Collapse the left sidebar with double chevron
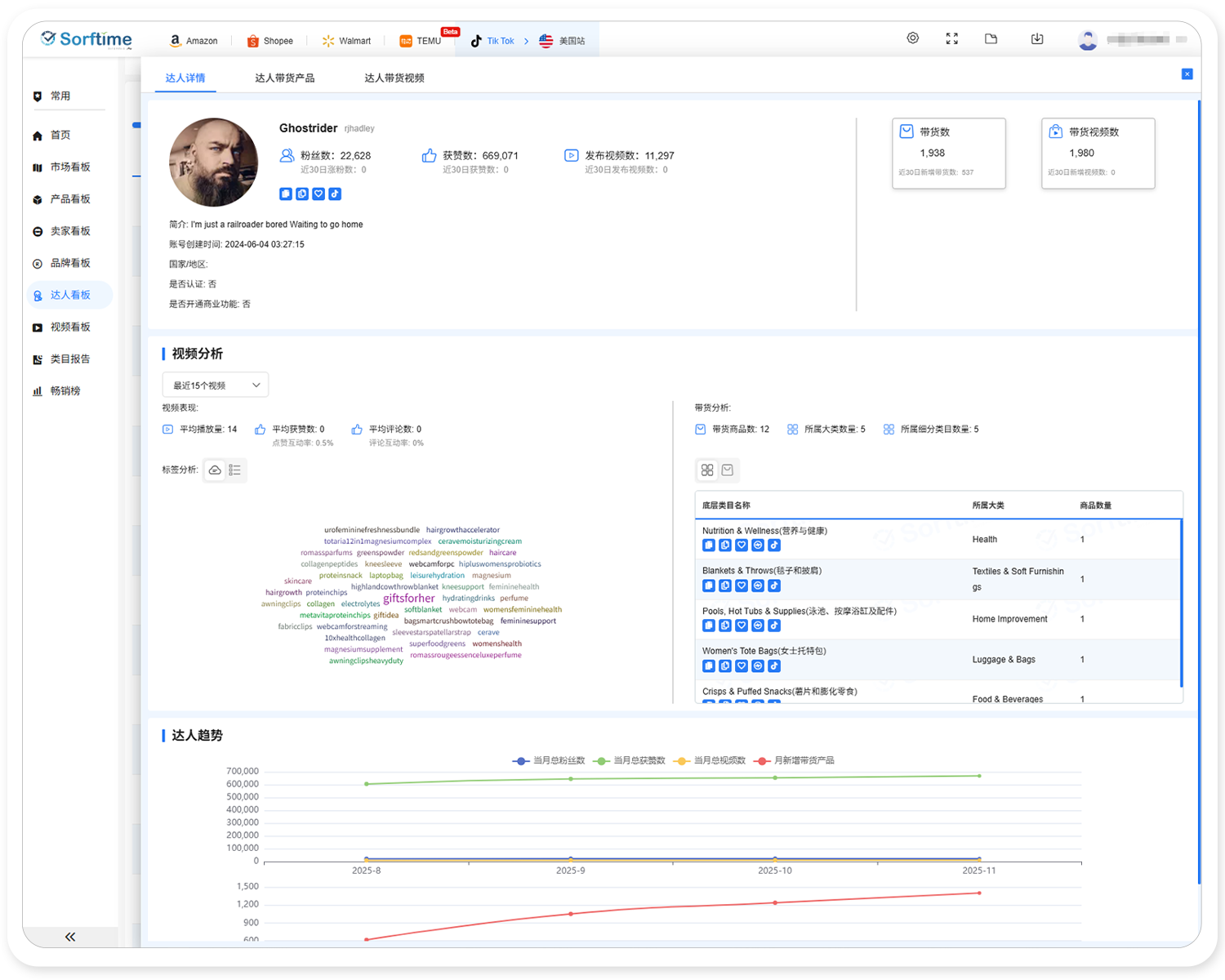The height and width of the screenshot is (980, 1225). point(70,937)
